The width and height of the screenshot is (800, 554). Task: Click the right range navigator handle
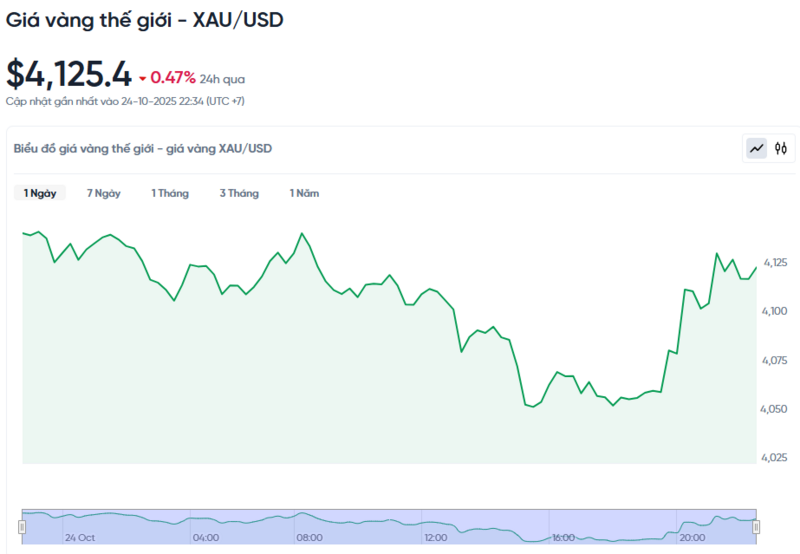tap(756, 526)
